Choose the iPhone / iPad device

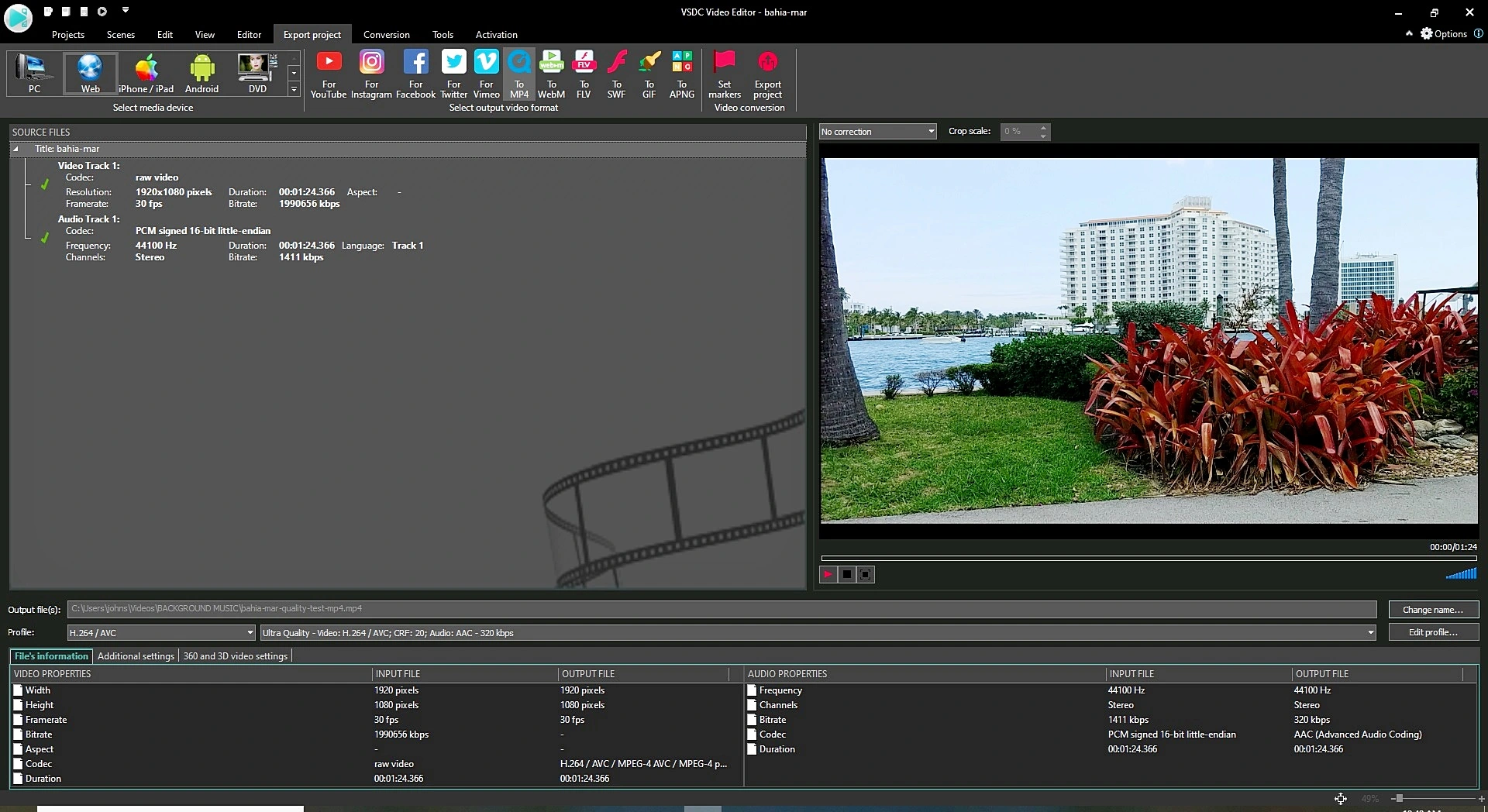[x=146, y=74]
